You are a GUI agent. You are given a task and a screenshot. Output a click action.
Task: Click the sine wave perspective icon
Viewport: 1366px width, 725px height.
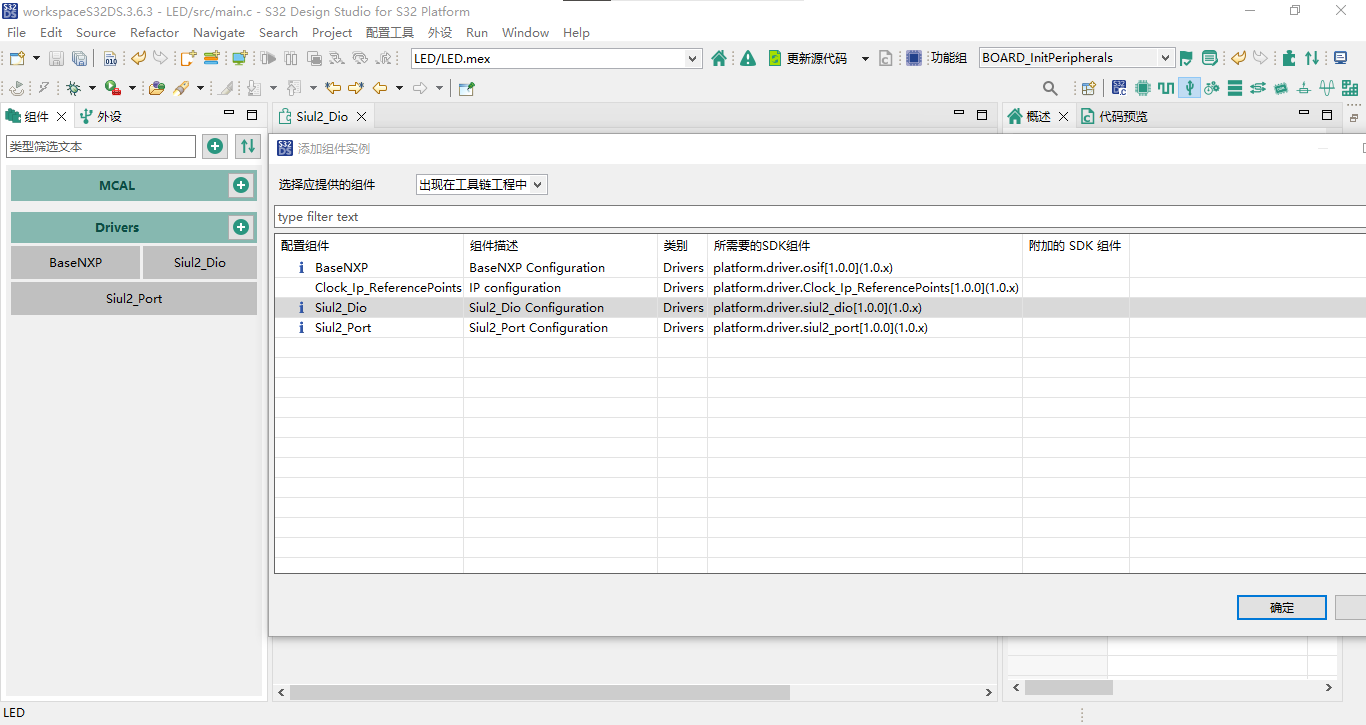point(1326,88)
